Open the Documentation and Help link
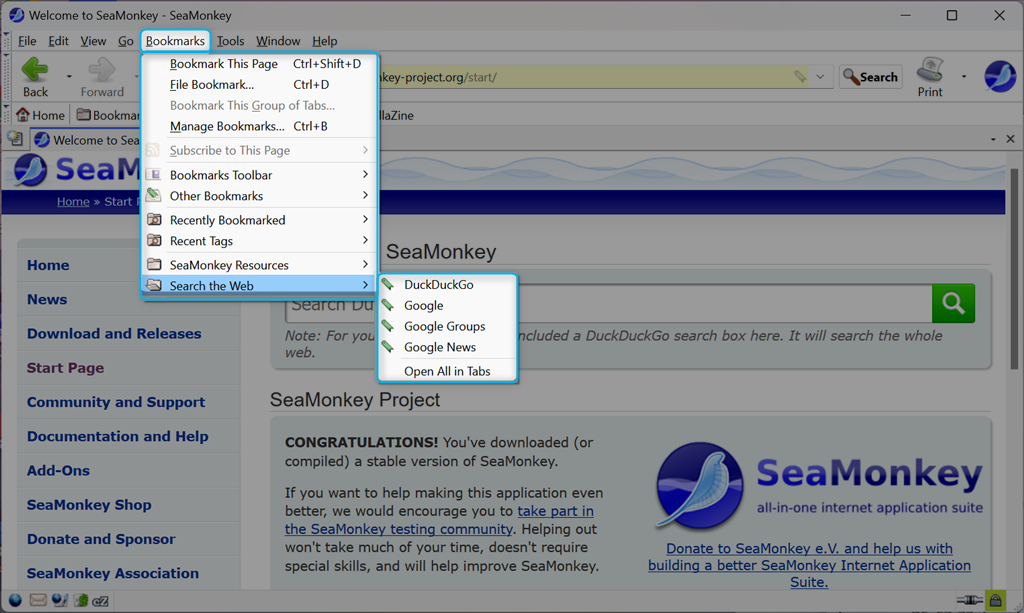The image size is (1024, 613). (118, 437)
